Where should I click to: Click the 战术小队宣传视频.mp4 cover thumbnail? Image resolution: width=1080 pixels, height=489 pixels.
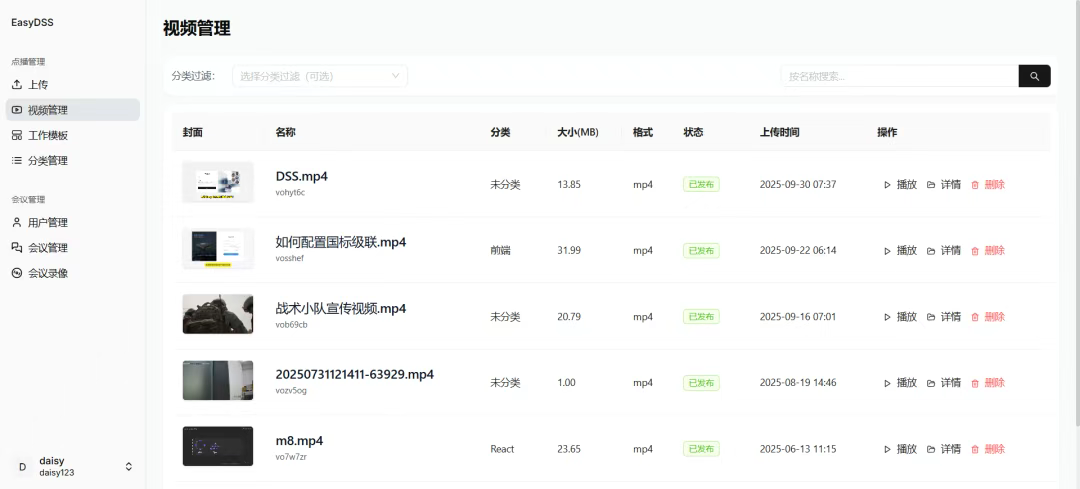[x=218, y=314]
